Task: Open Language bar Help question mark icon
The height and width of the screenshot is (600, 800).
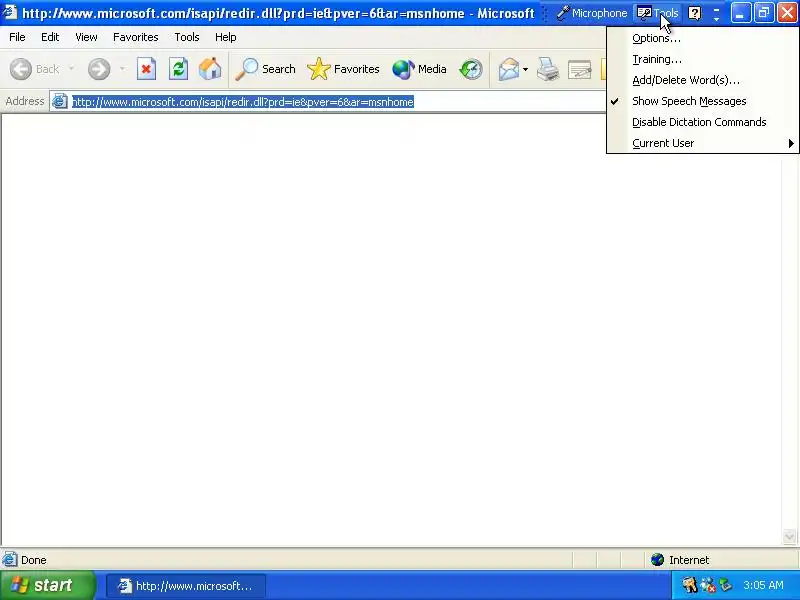Action: coord(694,13)
